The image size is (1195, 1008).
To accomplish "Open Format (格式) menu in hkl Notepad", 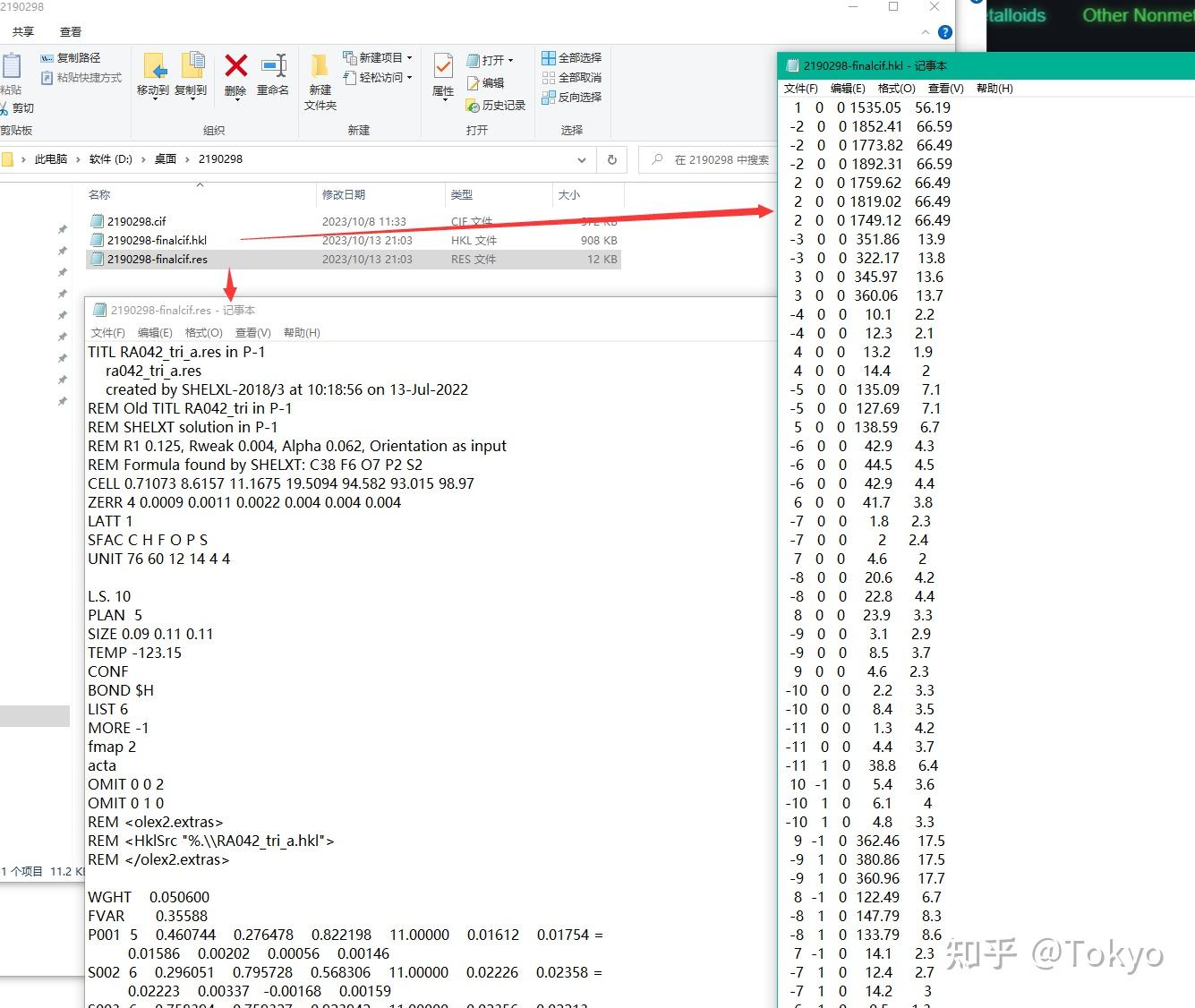I will click(x=896, y=89).
